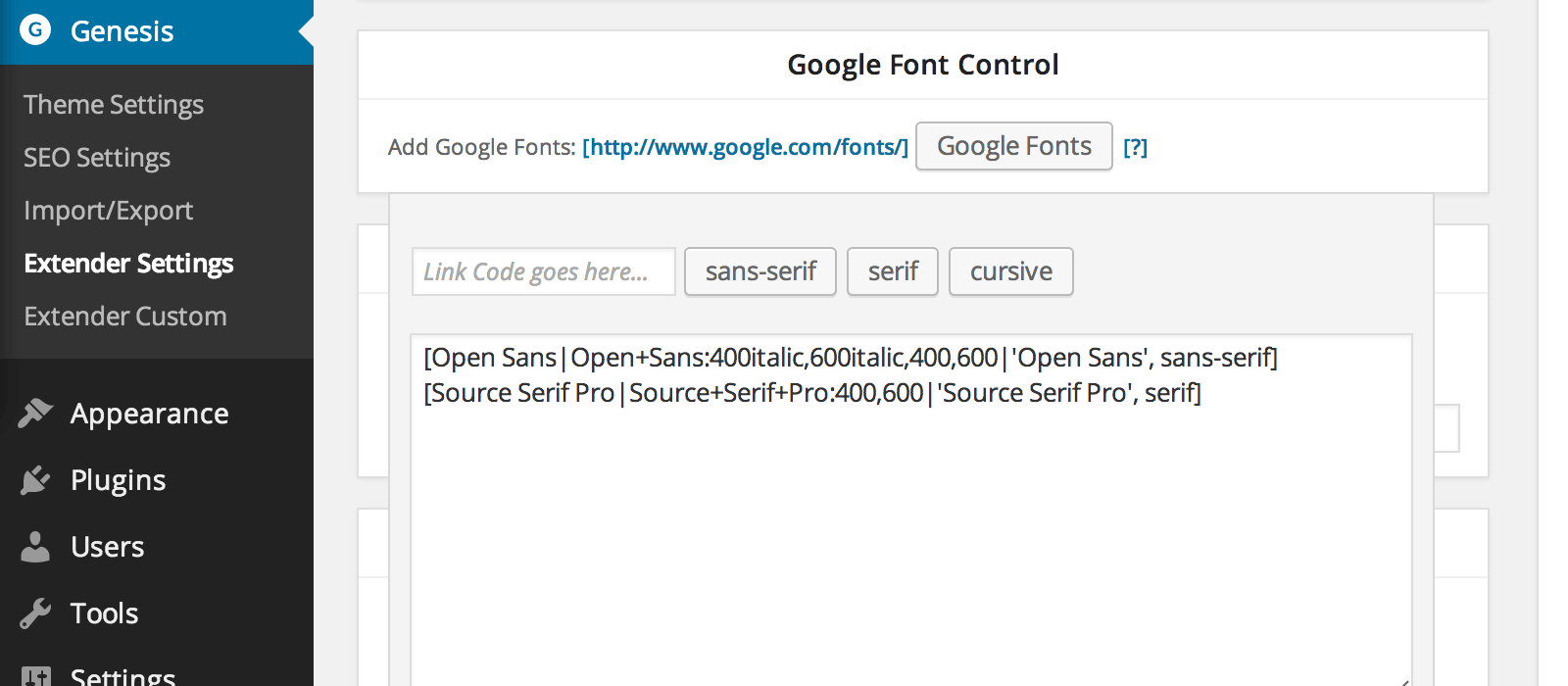The height and width of the screenshot is (686, 1568).
Task: Click the sans-serif button
Action: click(x=760, y=271)
